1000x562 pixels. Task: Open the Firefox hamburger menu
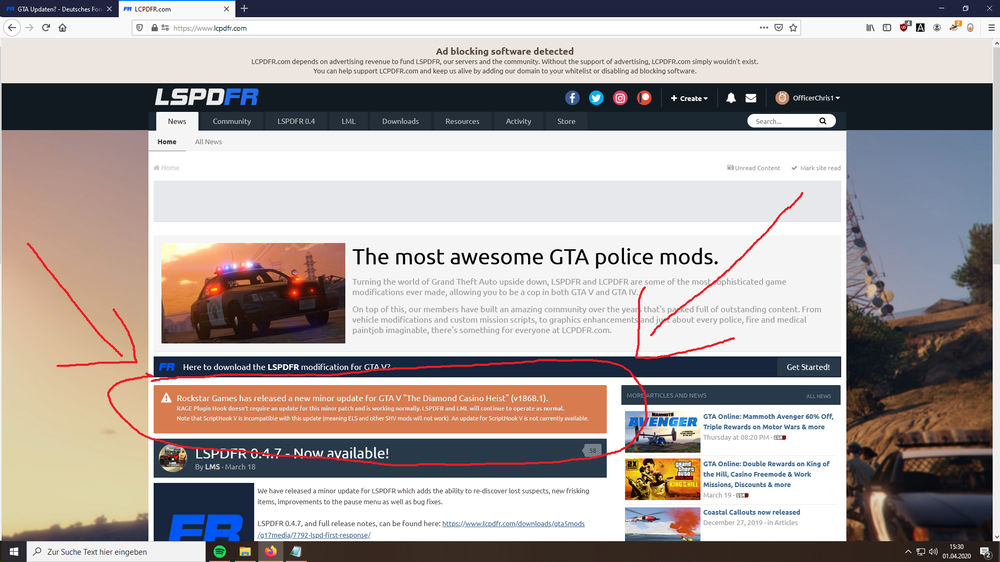coord(991,27)
